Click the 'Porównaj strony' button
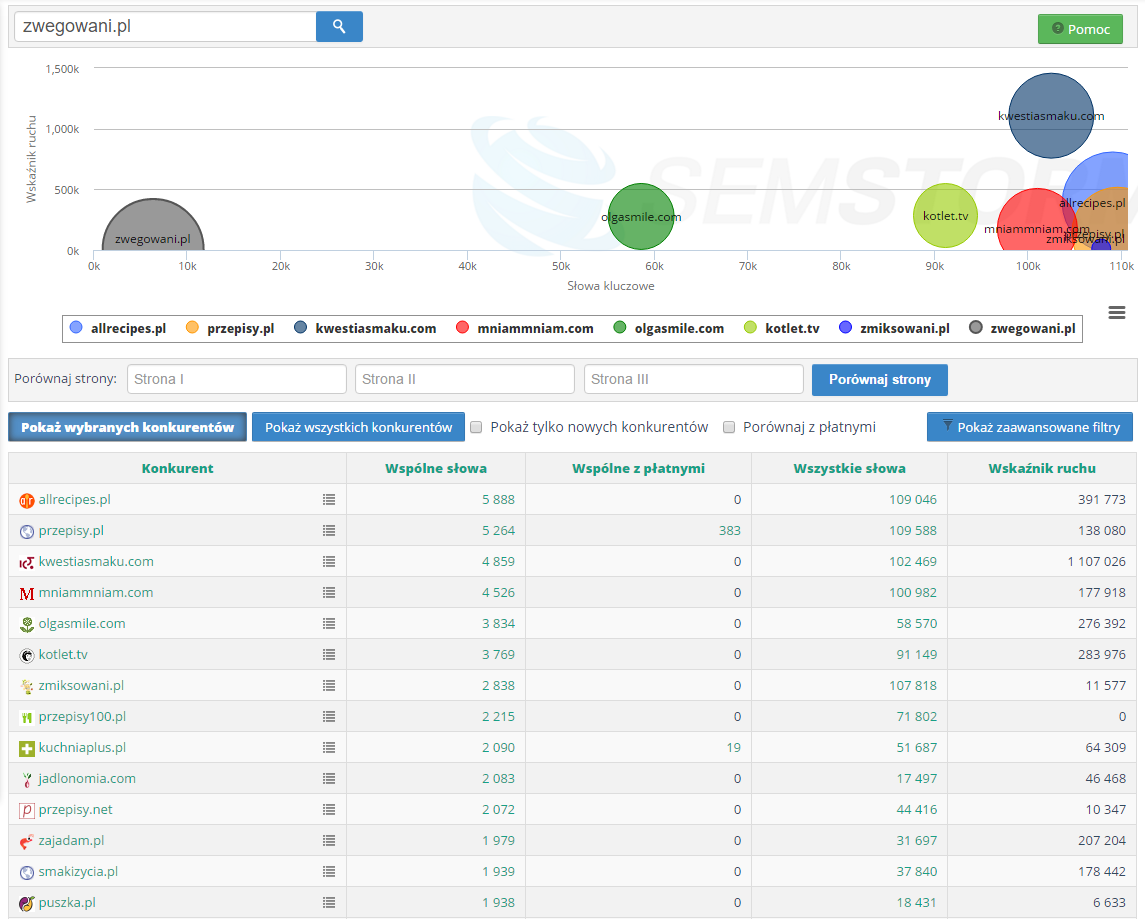1145x919 pixels. coord(880,380)
